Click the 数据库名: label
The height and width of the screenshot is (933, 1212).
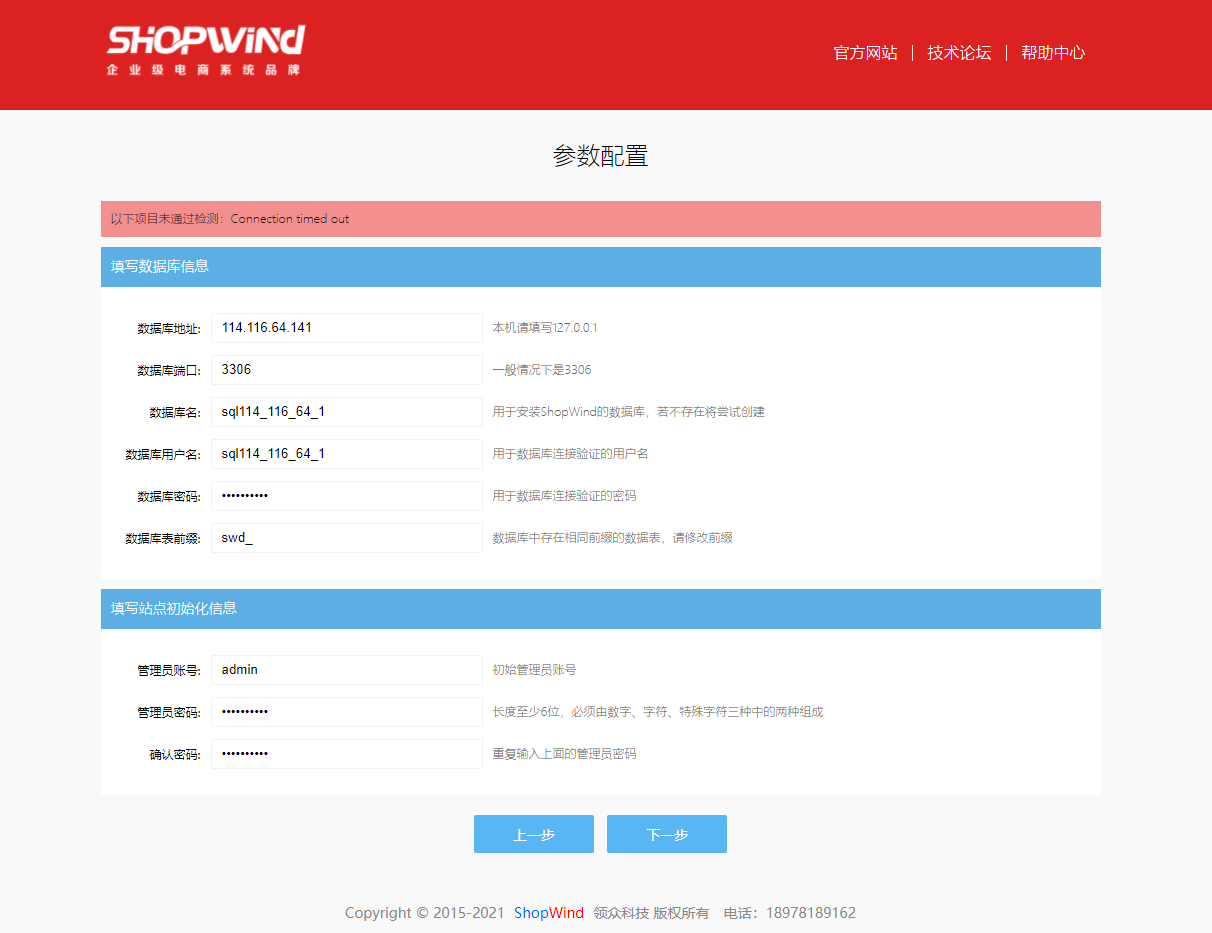click(175, 413)
